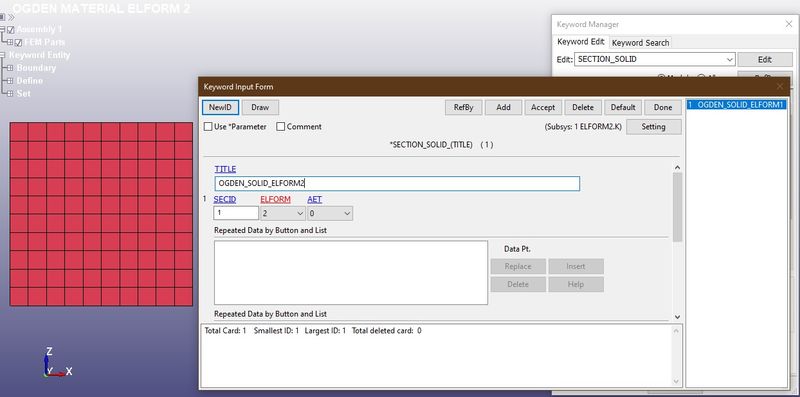
Task: Expand the Boundary tree node
Action: point(10,68)
